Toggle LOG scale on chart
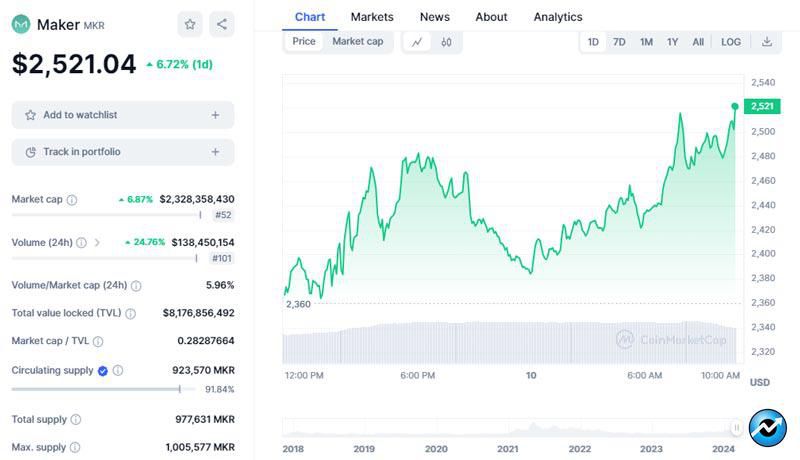This screenshot has height=460, width=800. [731, 42]
